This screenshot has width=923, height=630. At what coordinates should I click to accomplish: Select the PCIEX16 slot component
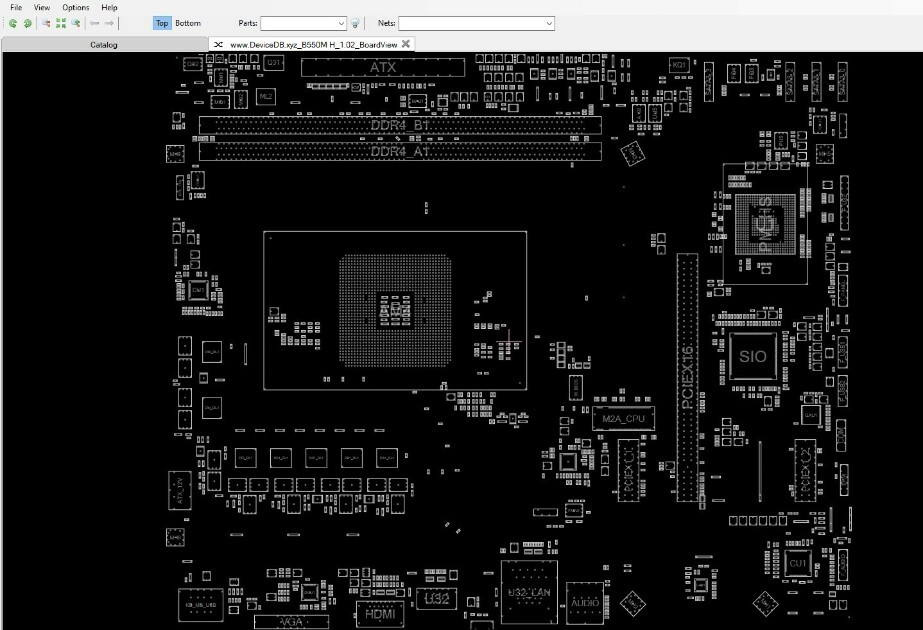tap(687, 377)
